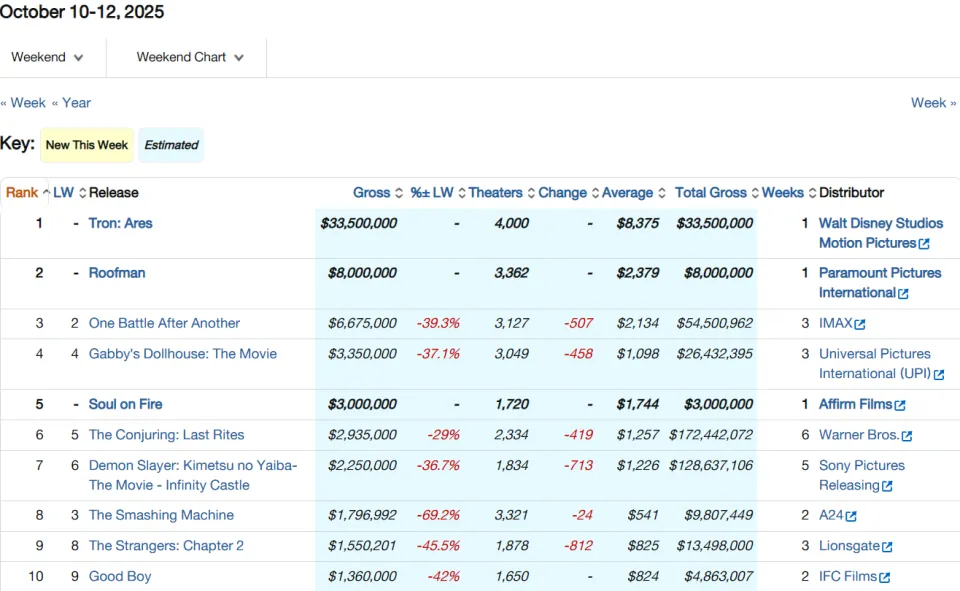Open the external link icon beside Lionsgate
960x591 pixels.
click(x=887, y=546)
